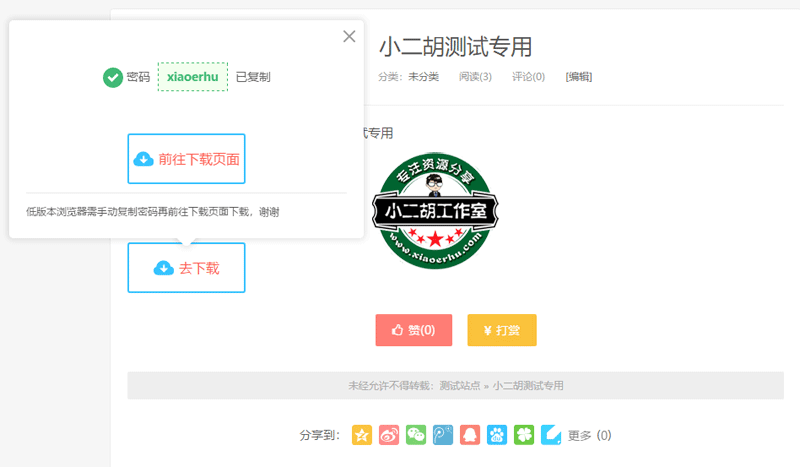This screenshot has height=467, width=800.
Task: Click the 分类 label under the title
Action: [391, 77]
